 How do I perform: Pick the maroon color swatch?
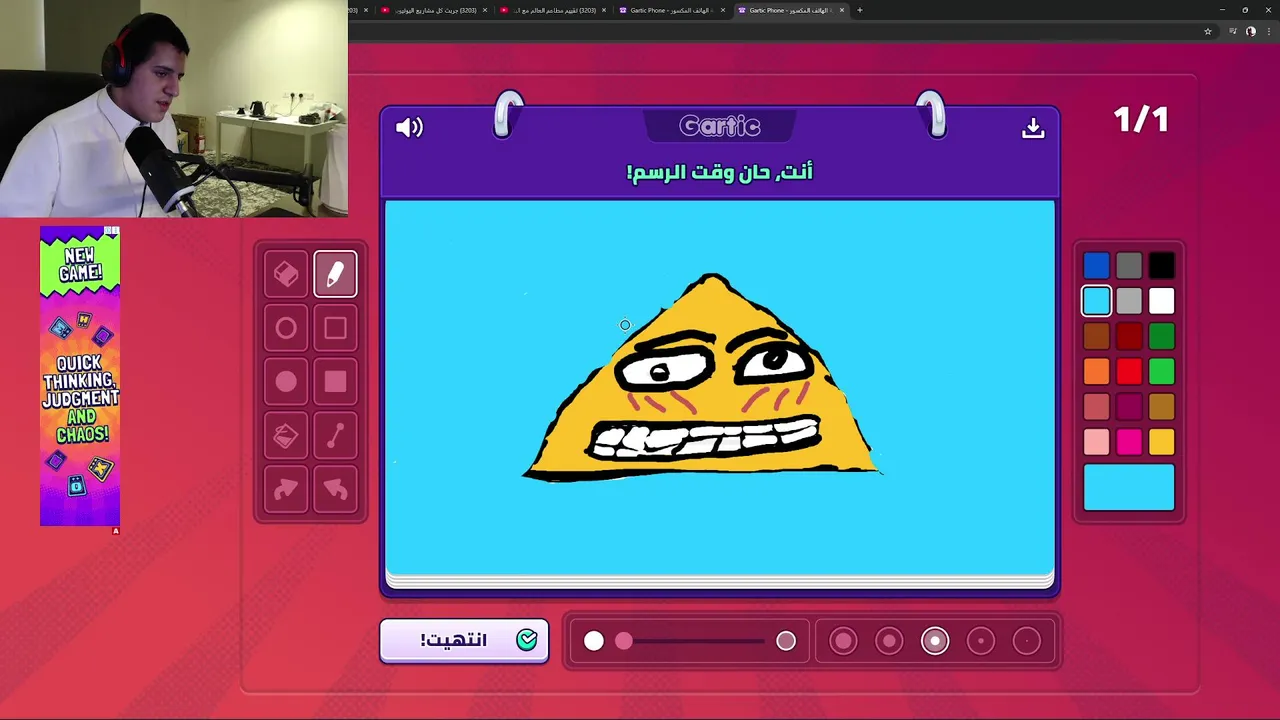tap(1129, 406)
